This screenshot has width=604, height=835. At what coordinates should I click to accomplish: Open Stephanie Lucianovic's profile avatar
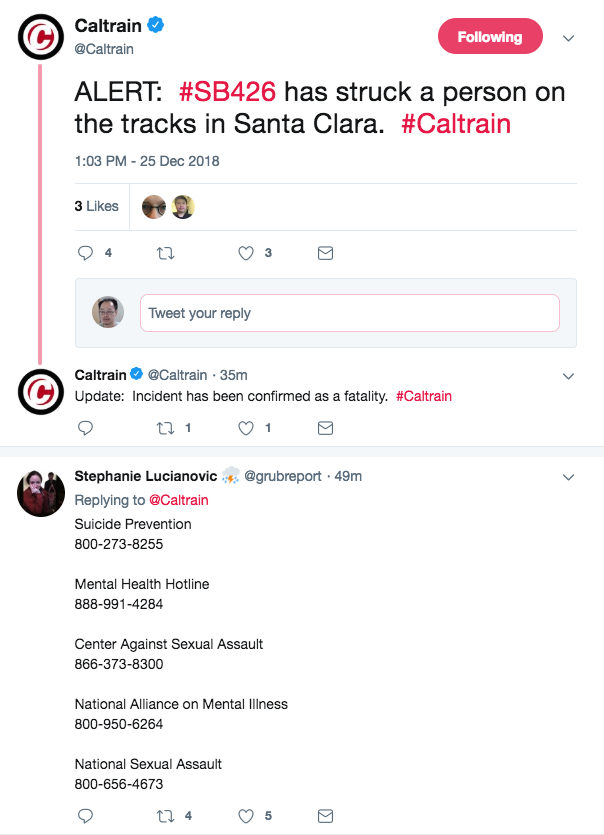click(42, 492)
